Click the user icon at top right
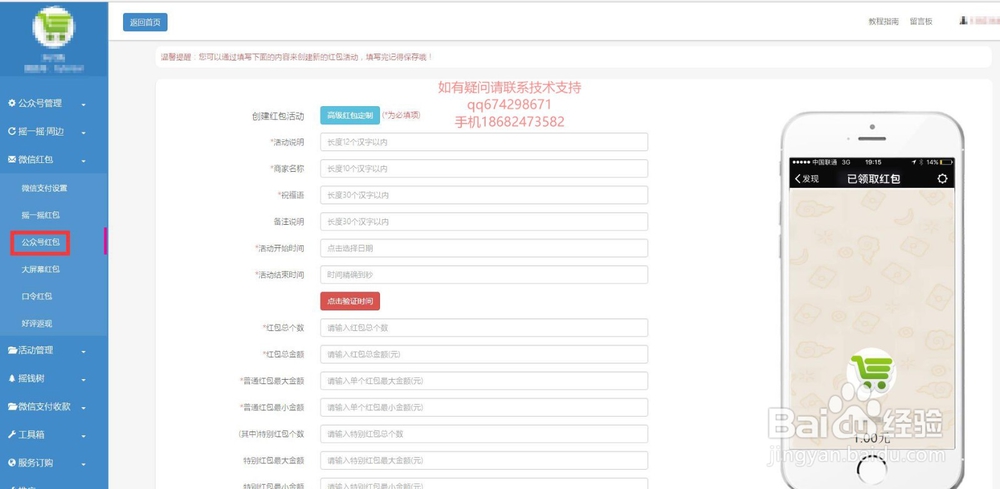Screen dimensions: 1000x489 pyautogui.click(x=963, y=21)
